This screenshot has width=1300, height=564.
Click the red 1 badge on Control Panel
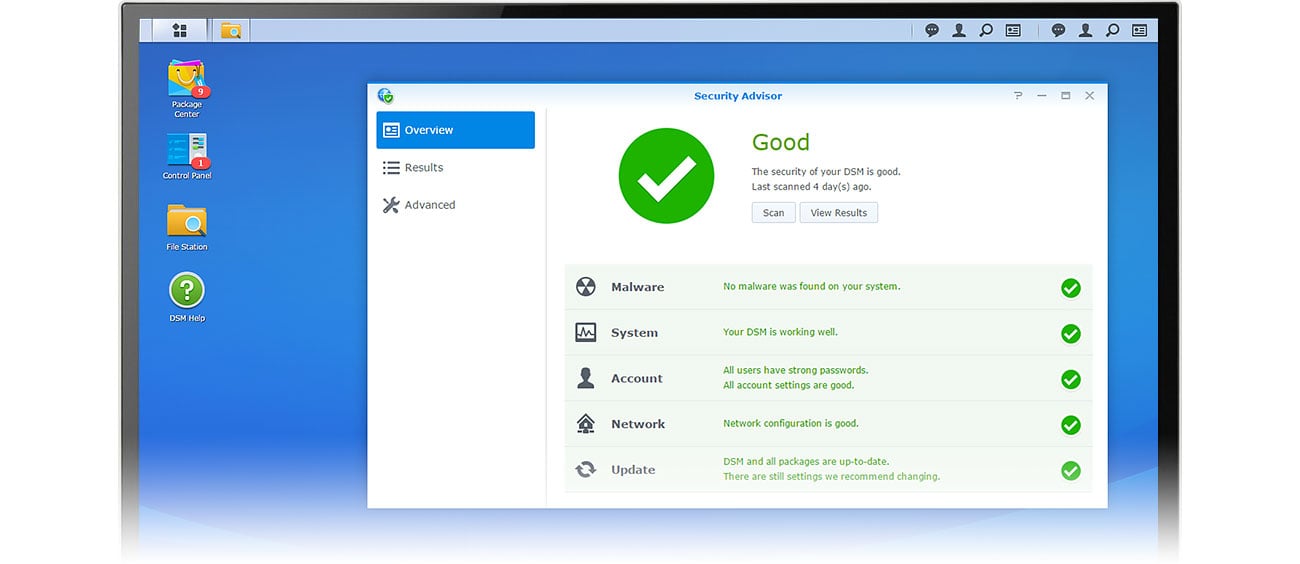[x=201, y=162]
